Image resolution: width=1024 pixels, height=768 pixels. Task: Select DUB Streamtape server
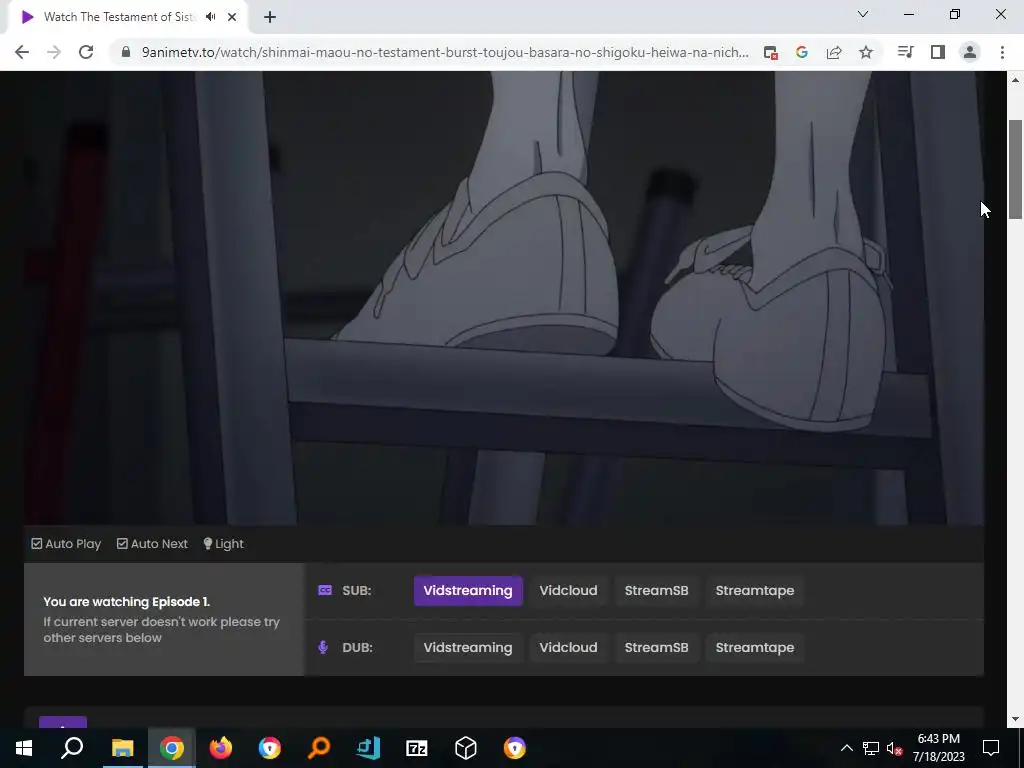(x=755, y=647)
